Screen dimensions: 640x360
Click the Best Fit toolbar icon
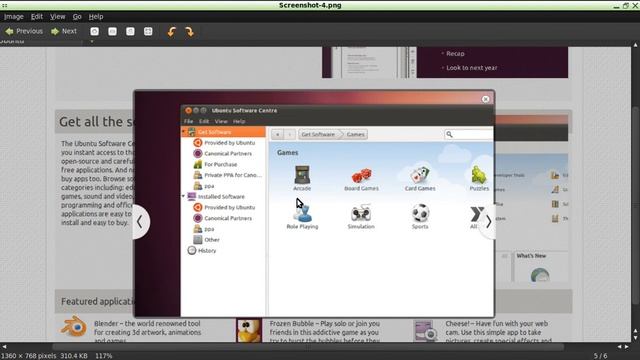tap(148, 31)
